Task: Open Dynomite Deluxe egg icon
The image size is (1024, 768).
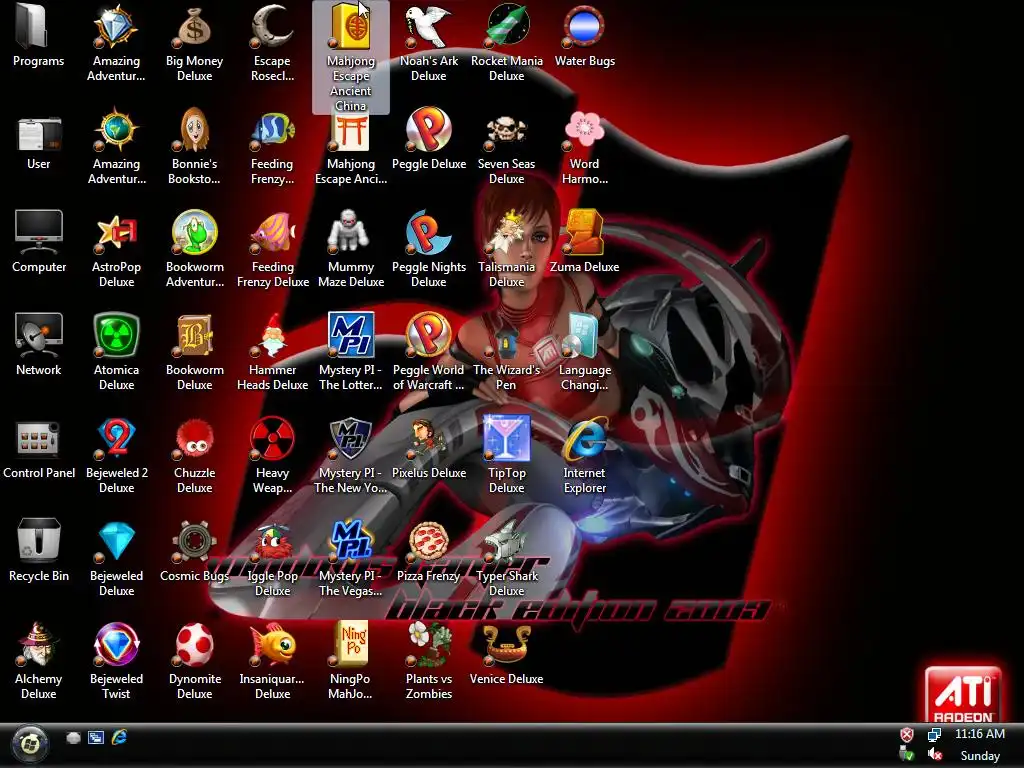Action: coord(194,645)
